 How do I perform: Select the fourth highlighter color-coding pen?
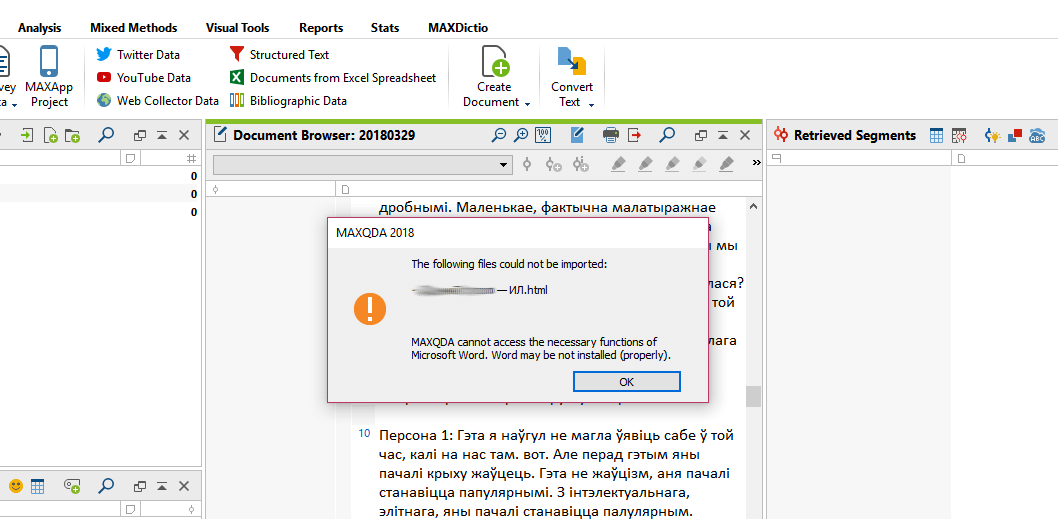[700, 164]
